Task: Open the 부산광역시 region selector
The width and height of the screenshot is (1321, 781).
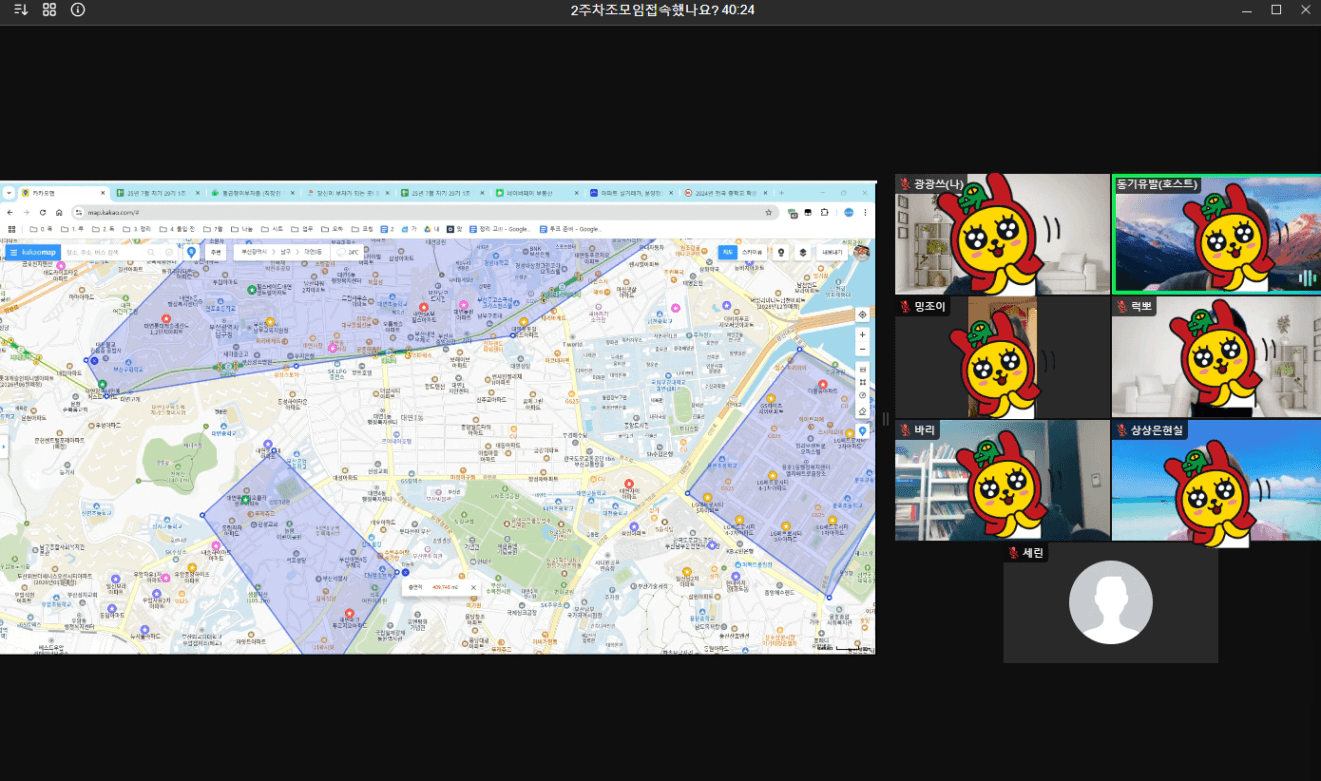Action: (254, 252)
